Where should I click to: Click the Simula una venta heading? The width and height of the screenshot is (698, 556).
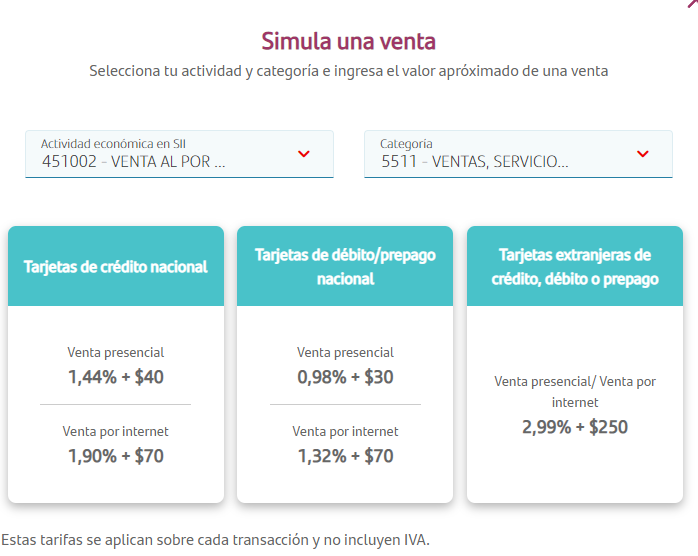point(348,41)
